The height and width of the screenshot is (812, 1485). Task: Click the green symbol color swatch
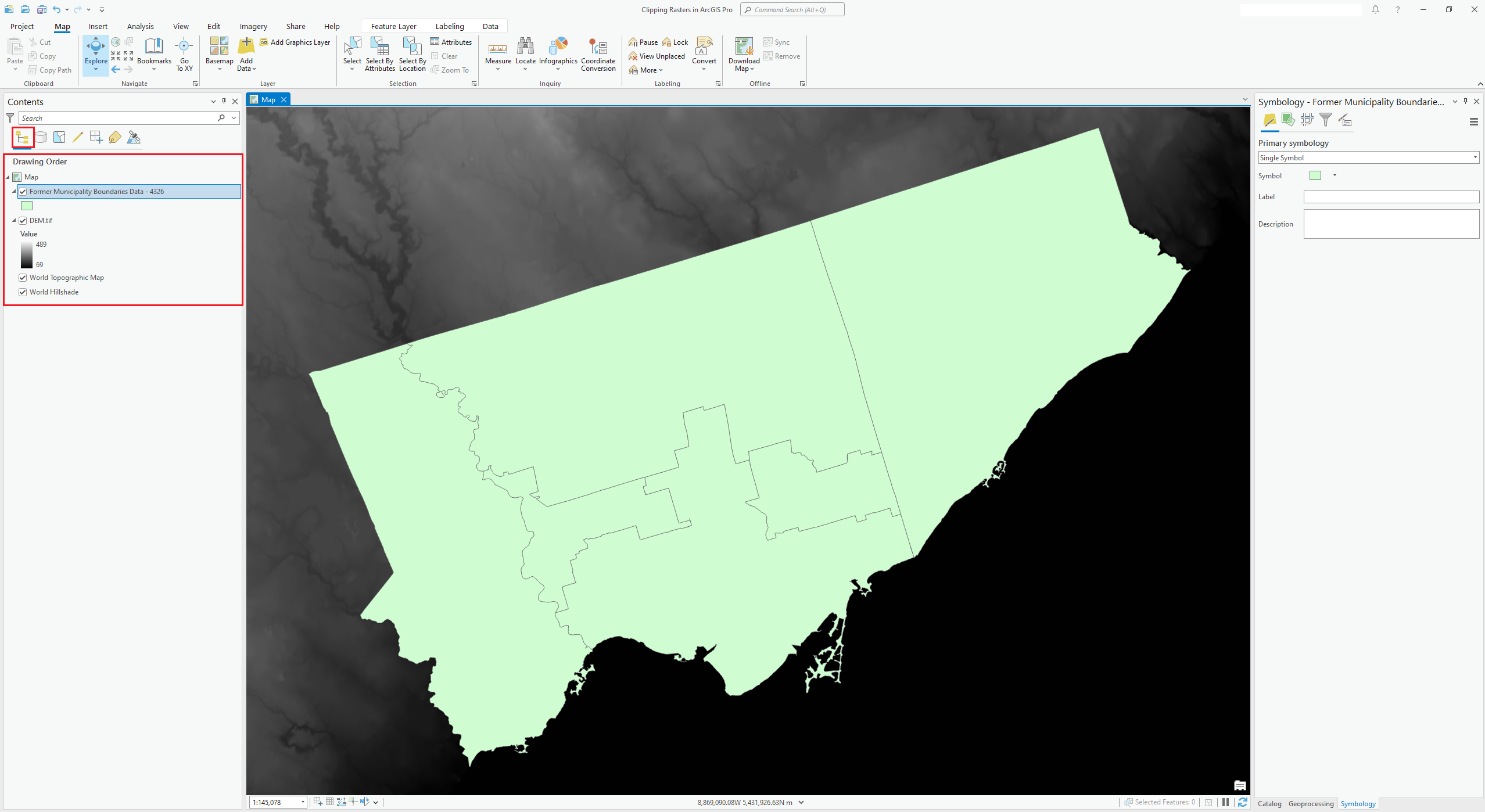pyautogui.click(x=1316, y=175)
